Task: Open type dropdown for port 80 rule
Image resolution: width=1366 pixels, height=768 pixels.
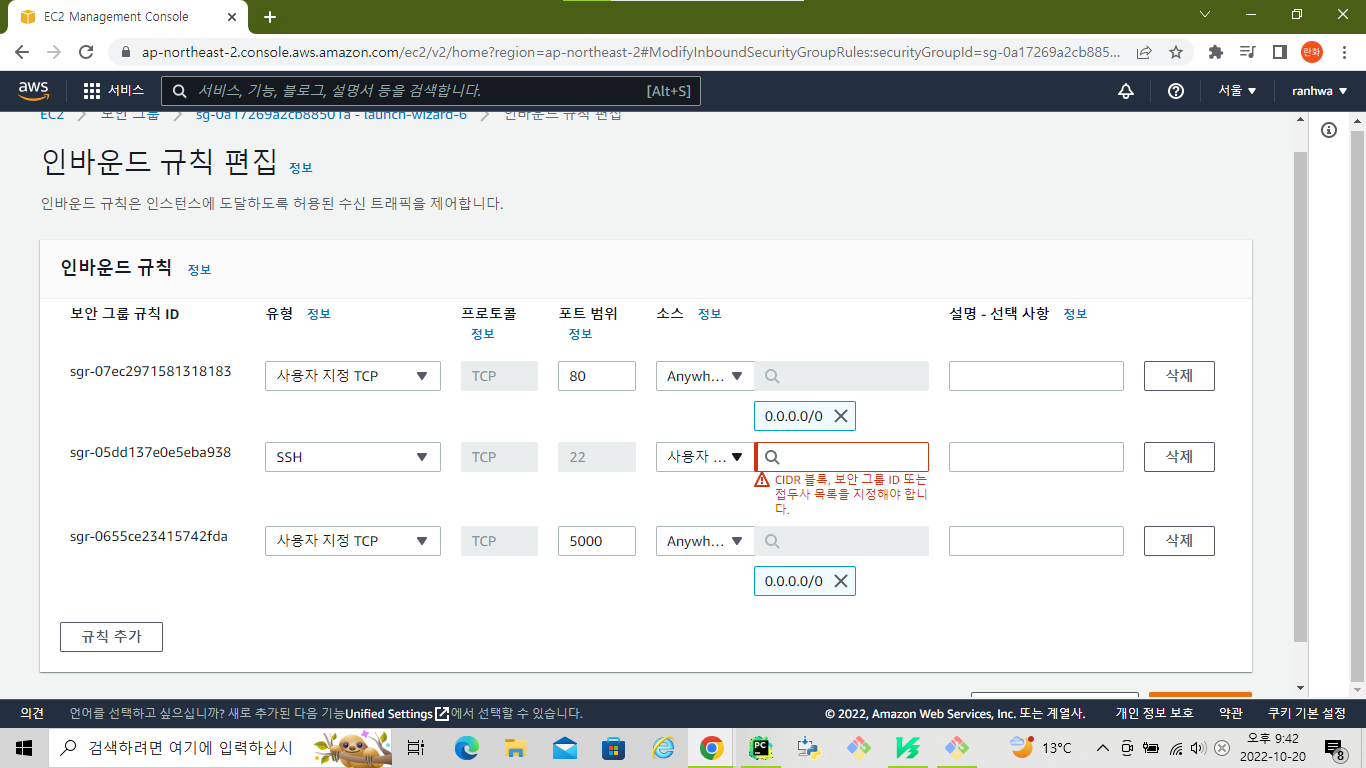Action: click(353, 376)
